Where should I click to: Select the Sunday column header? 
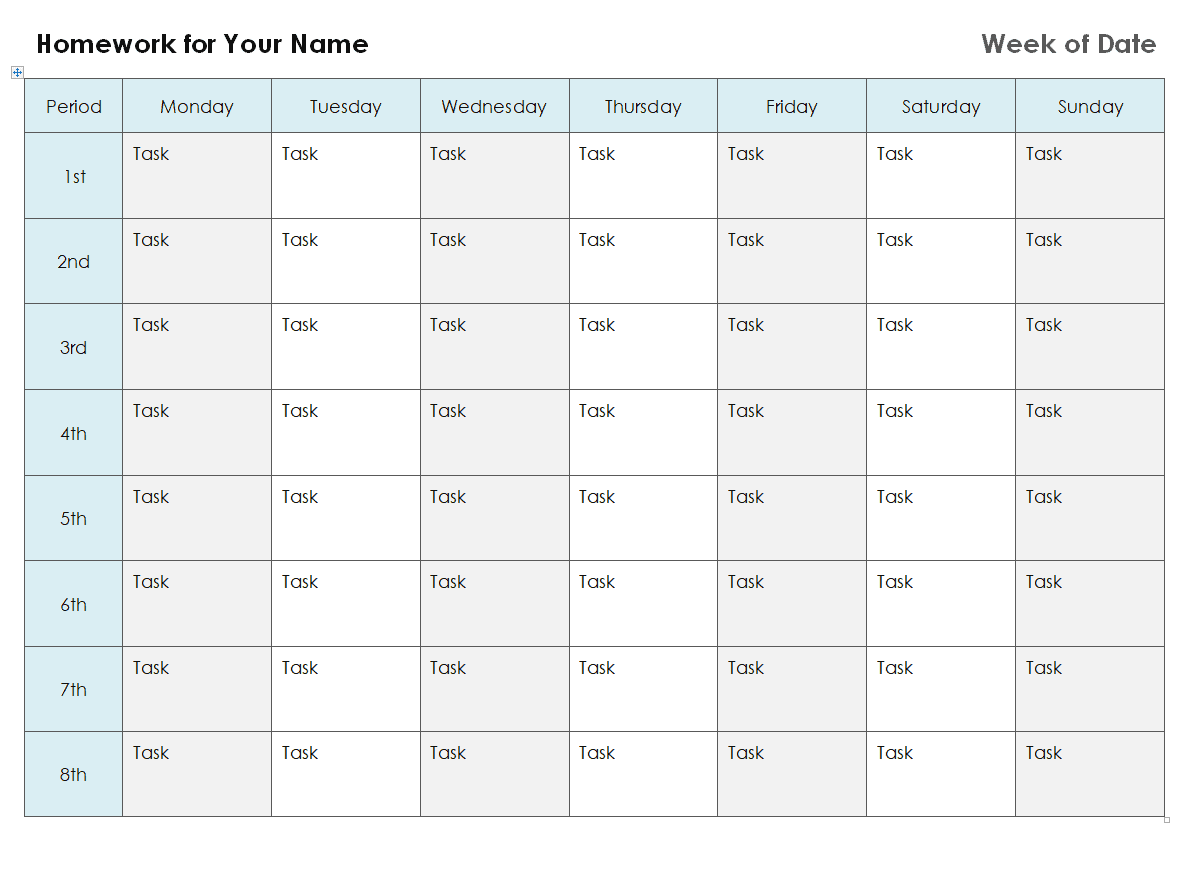point(1090,106)
